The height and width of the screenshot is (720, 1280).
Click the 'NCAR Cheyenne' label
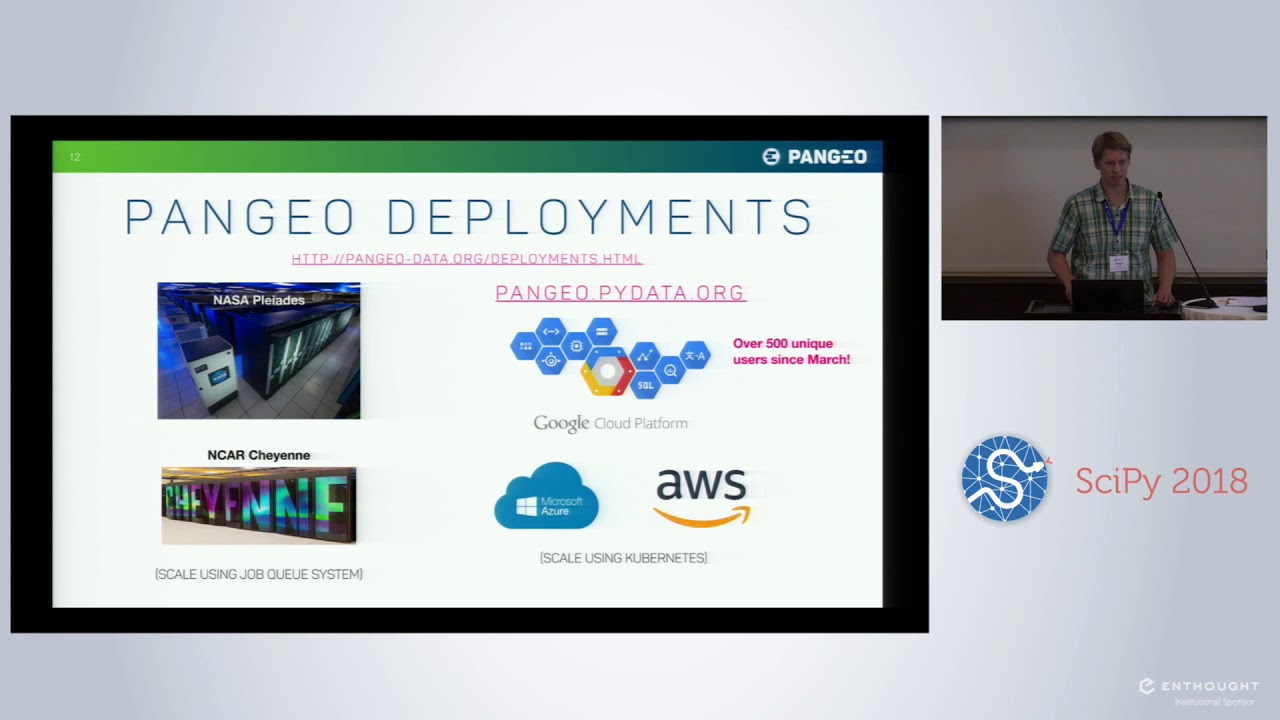(259, 455)
